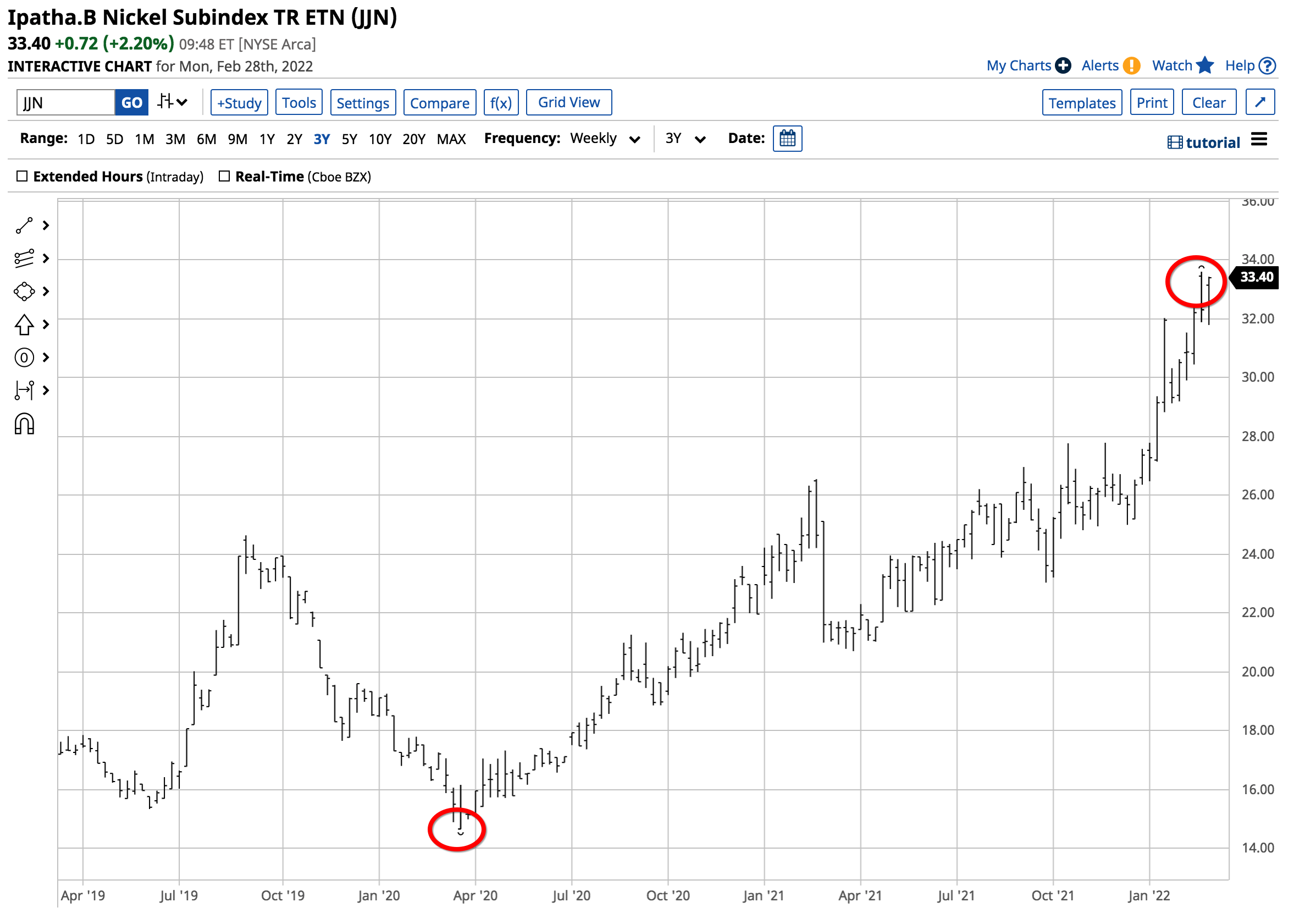Select the line drawing tool icon
Screen dimensions: 1316x924
(24, 226)
